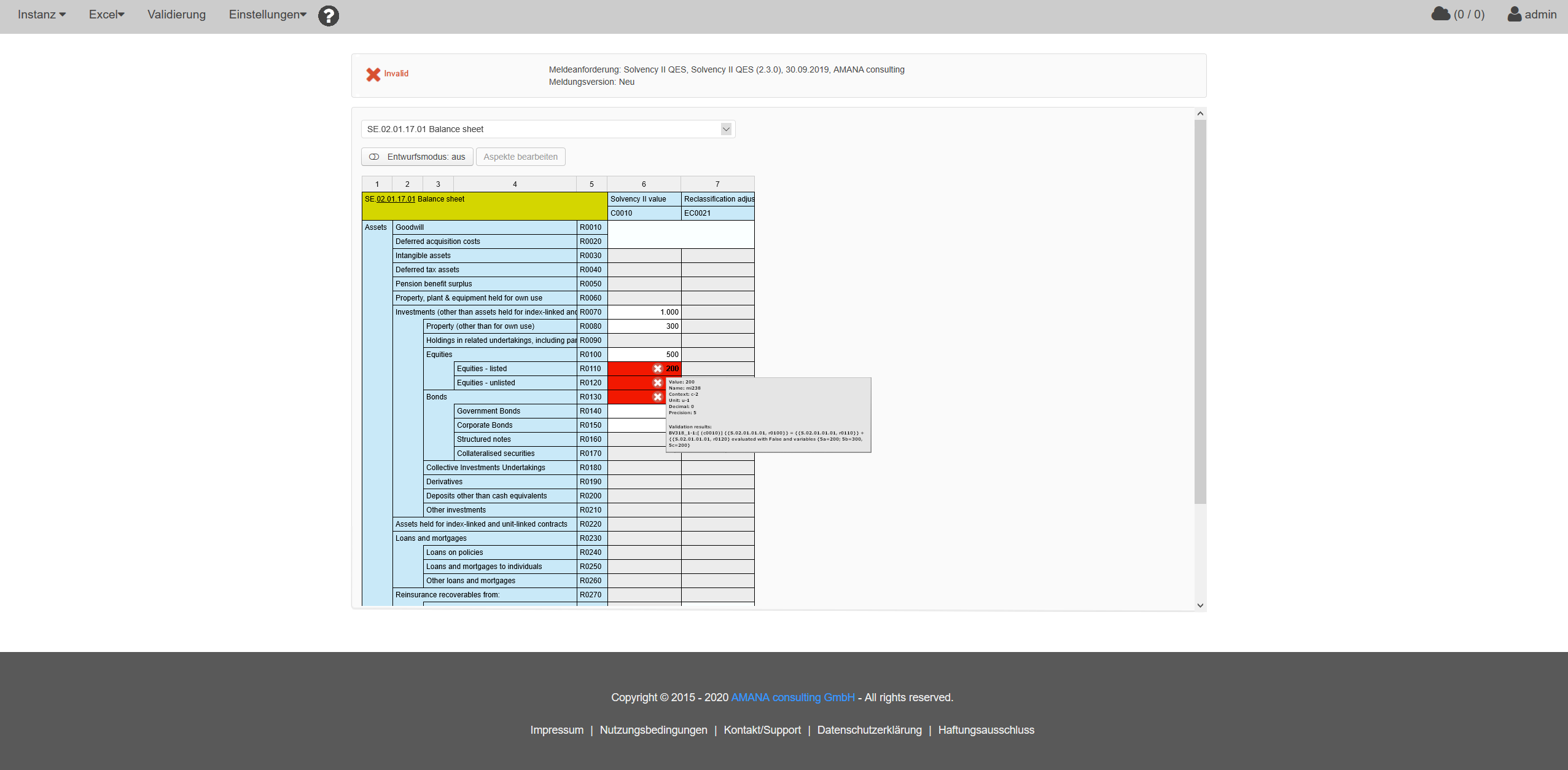1568x770 pixels.
Task: Click the help question mark icon
Action: [x=329, y=15]
